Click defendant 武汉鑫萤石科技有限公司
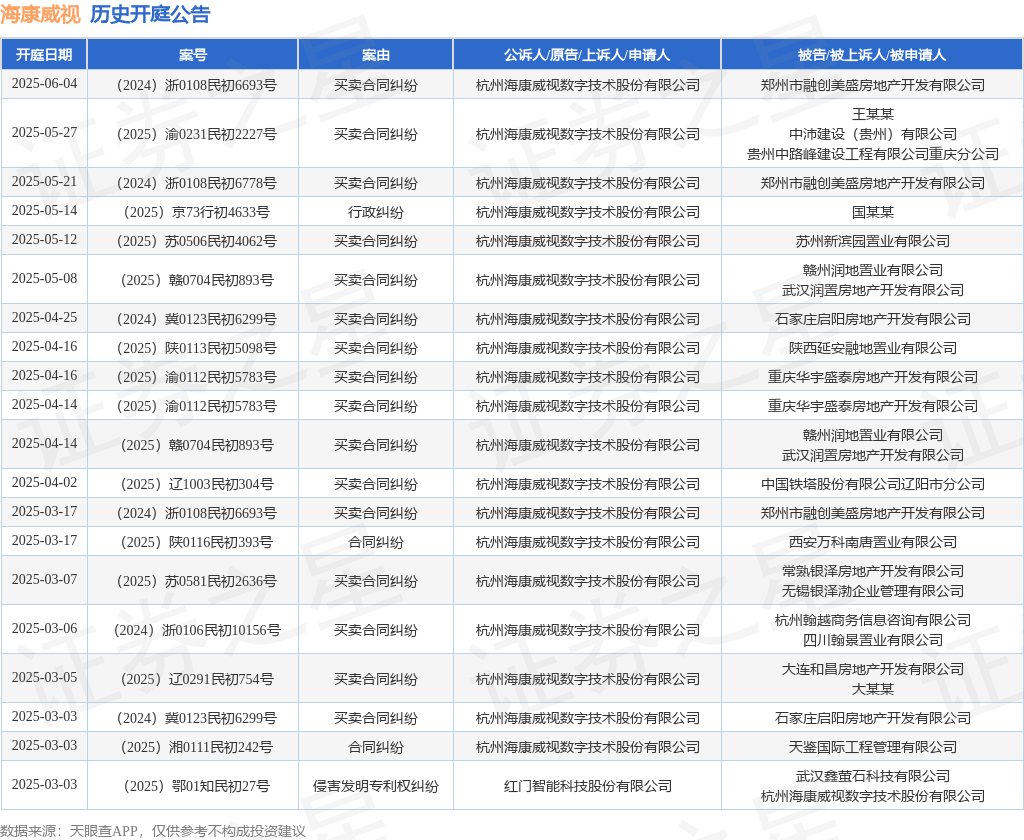 pyautogui.click(x=872, y=777)
